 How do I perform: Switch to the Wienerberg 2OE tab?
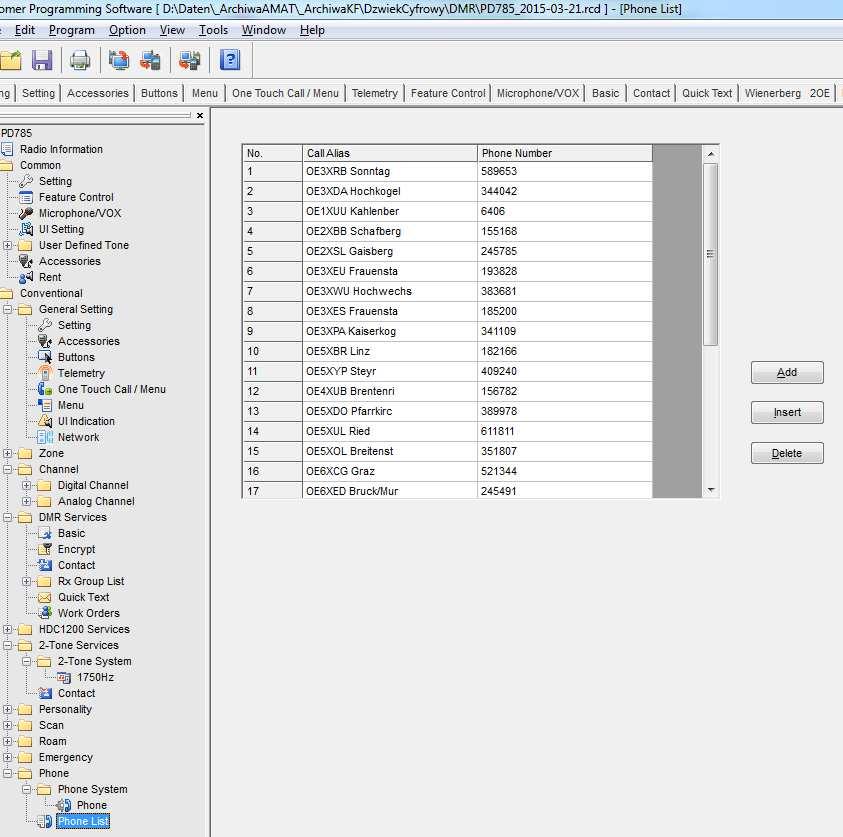click(787, 93)
